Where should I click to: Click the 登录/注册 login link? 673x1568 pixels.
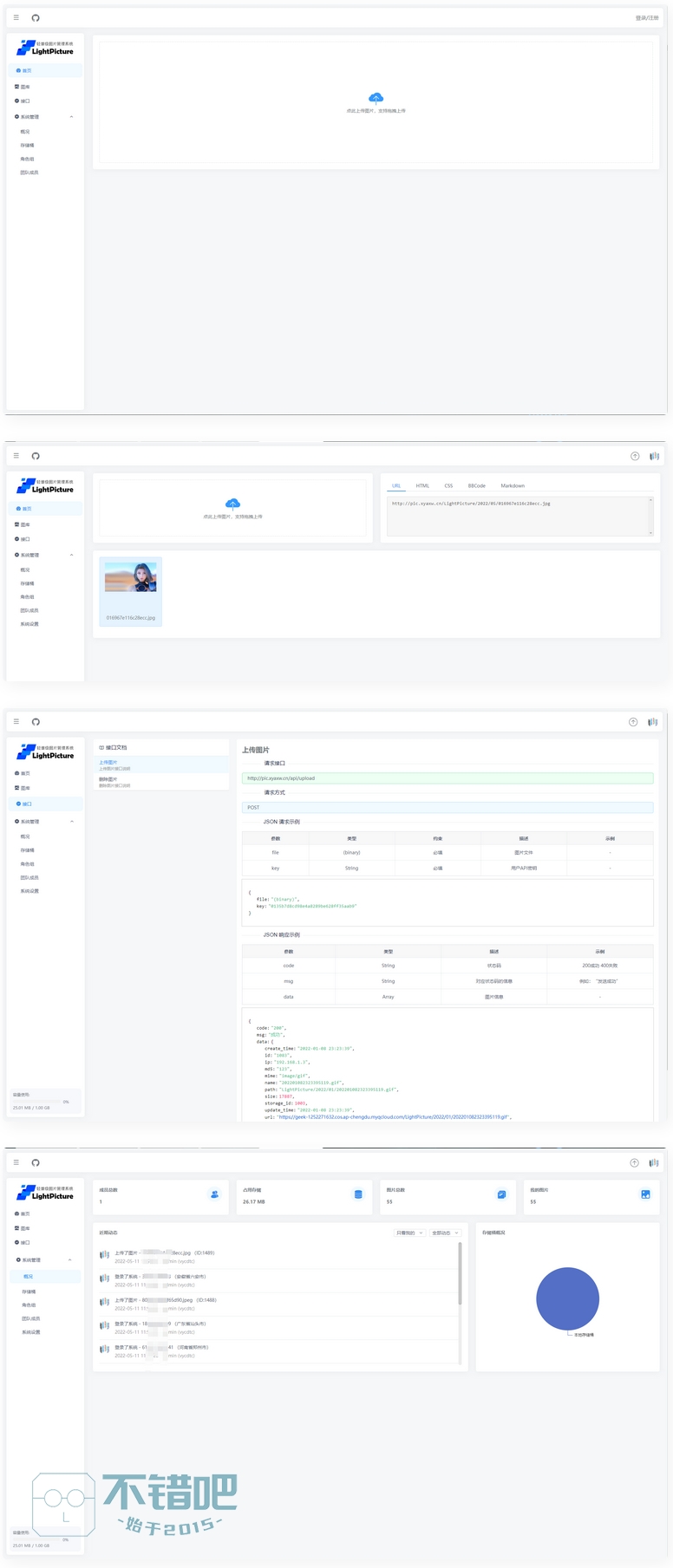[x=646, y=18]
